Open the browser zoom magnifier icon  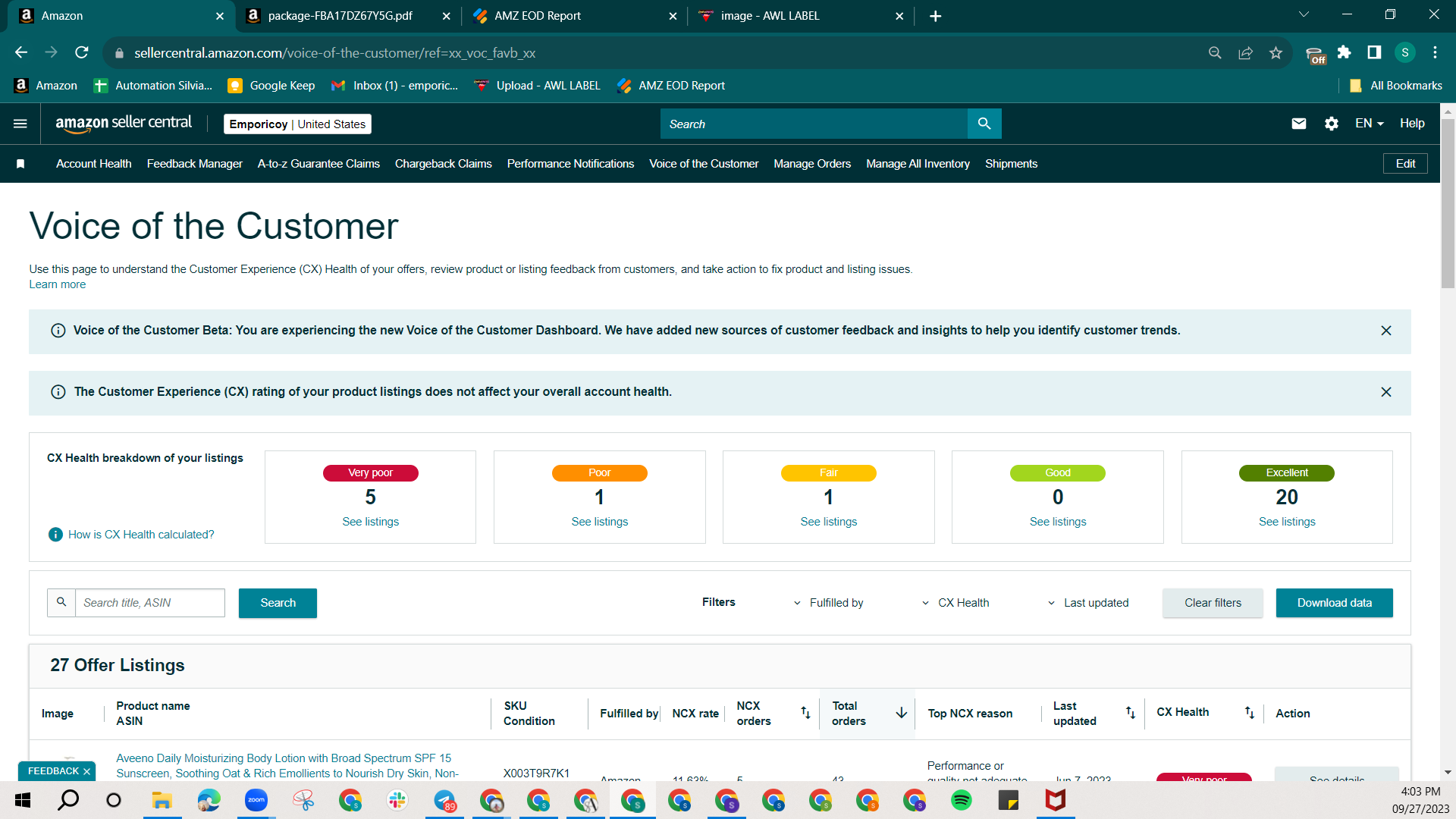click(x=1215, y=52)
